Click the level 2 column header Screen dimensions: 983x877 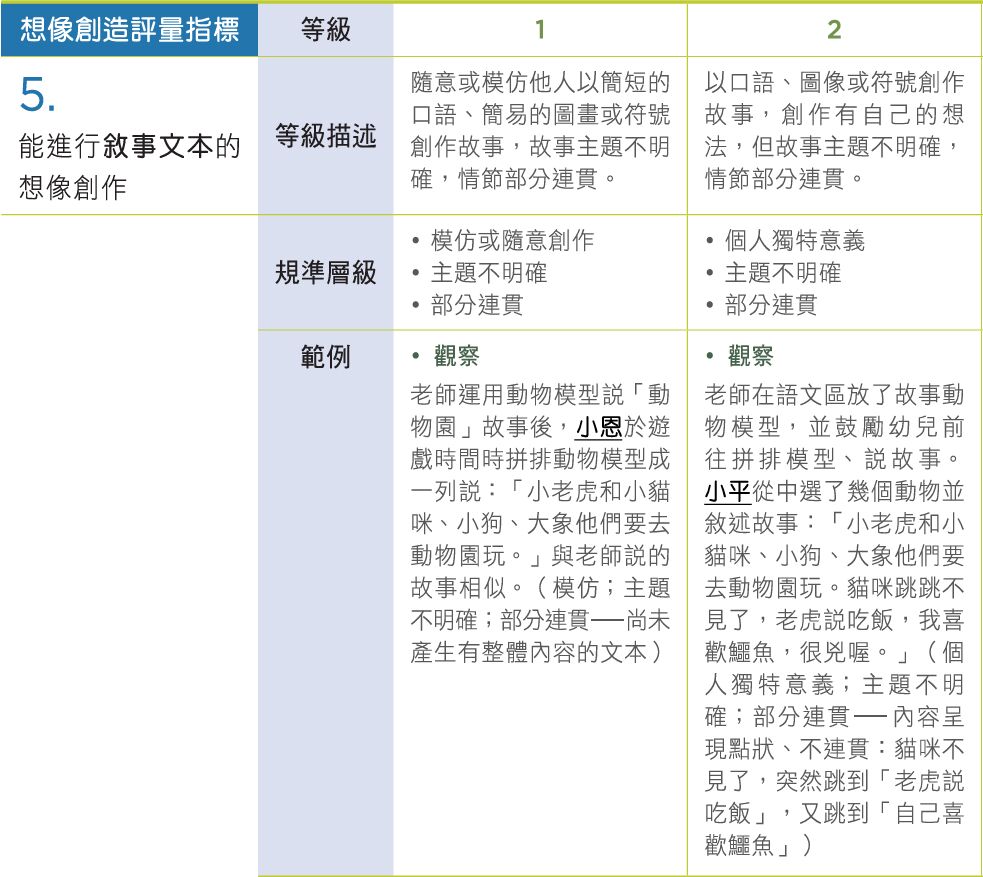pyautogui.click(x=834, y=30)
